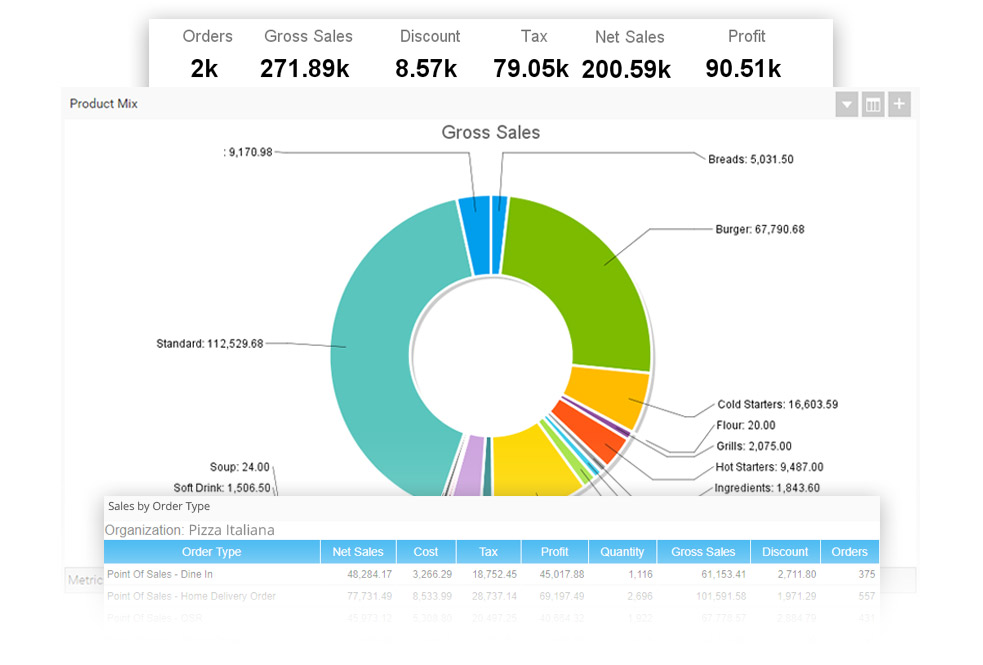This screenshot has height=665, width=983.
Task: Click the Flour: 20.00 chart label
Action: click(745, 425)
